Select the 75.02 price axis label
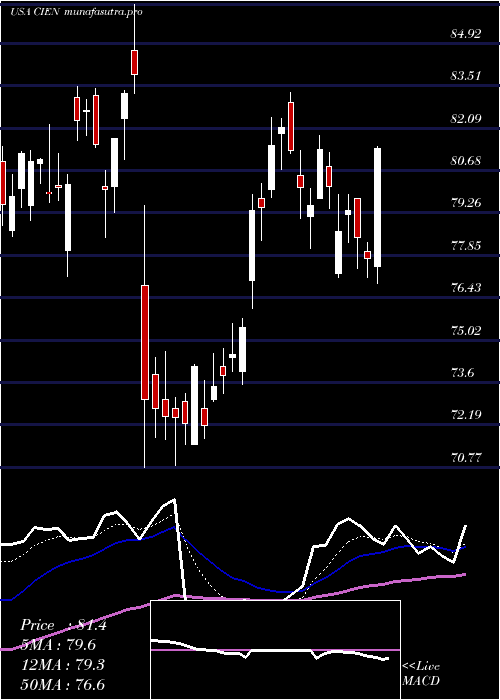The image size is (500, 700). [x=466, y=330]
